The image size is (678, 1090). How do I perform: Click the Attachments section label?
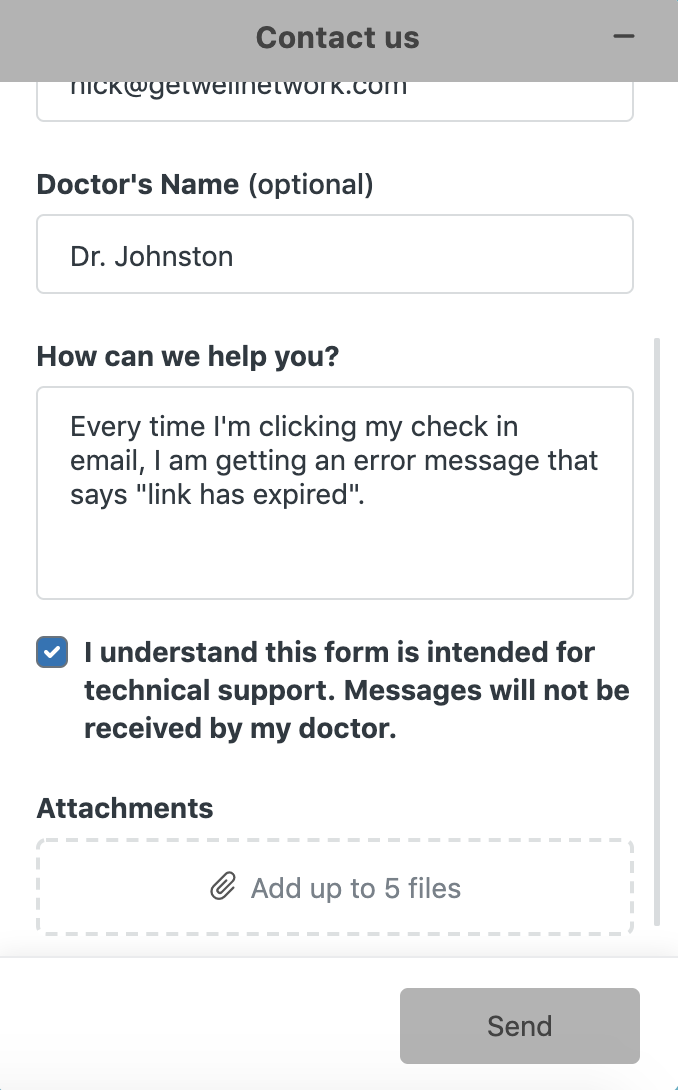[125, 808]
